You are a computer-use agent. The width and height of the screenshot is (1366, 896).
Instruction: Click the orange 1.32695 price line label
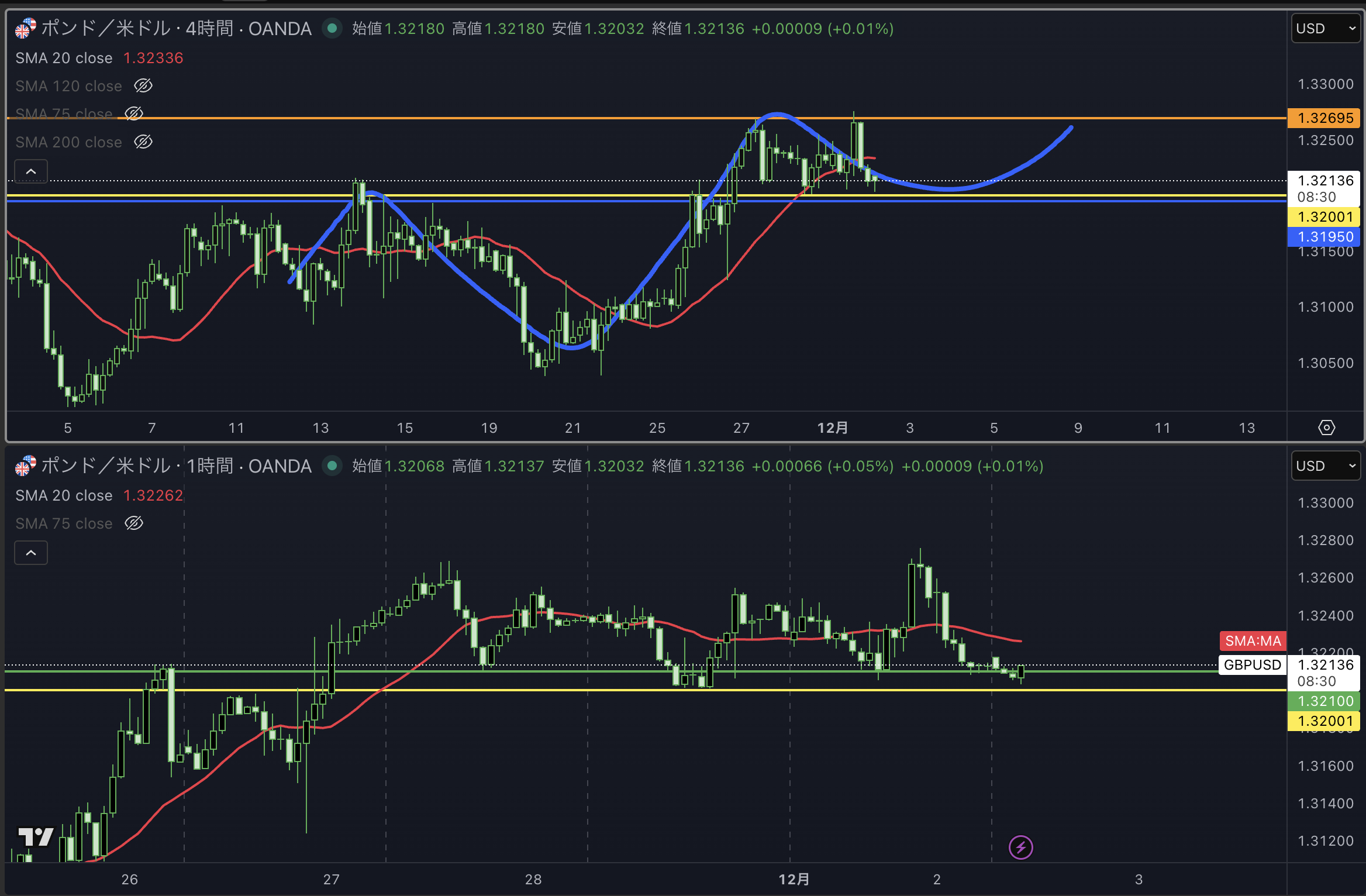[1324, 118]
